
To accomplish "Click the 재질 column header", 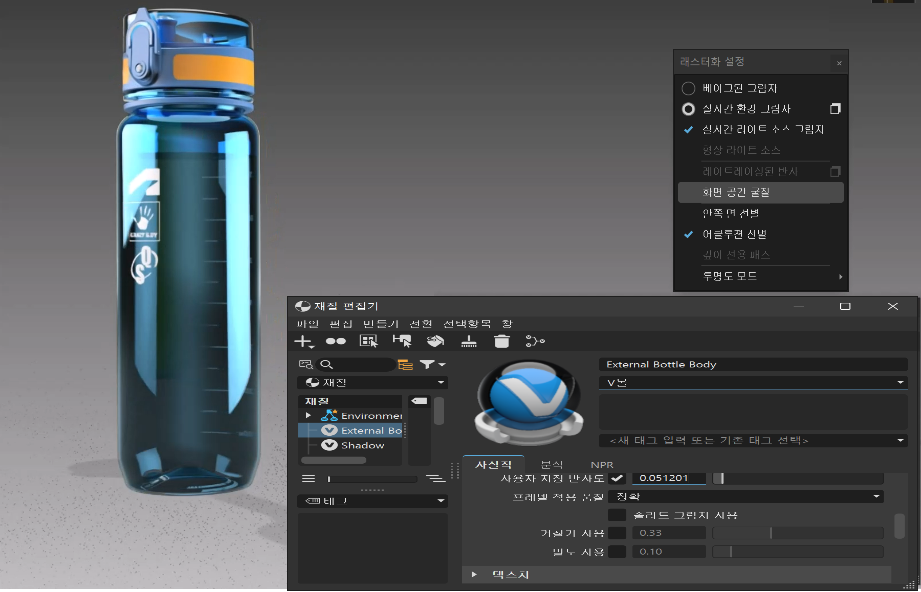I will tap(351, 401).
